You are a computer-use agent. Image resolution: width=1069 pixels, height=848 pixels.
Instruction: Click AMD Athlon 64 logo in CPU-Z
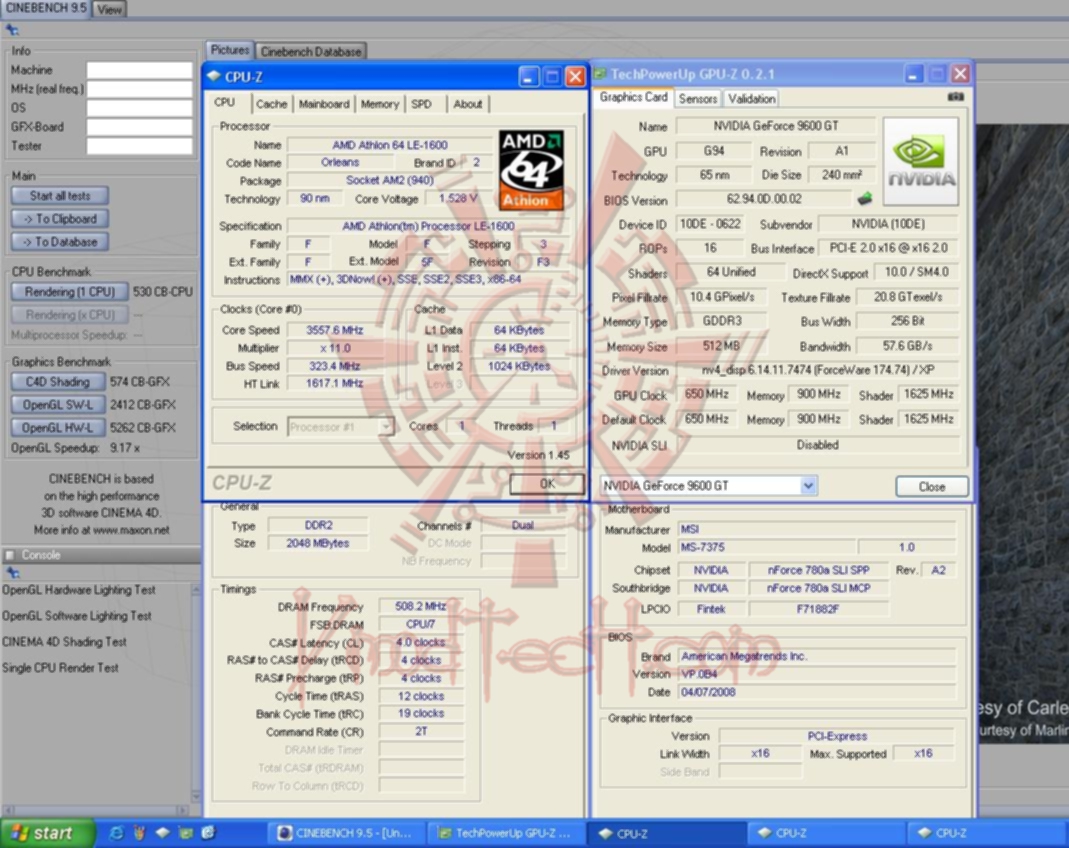[531, 170]
